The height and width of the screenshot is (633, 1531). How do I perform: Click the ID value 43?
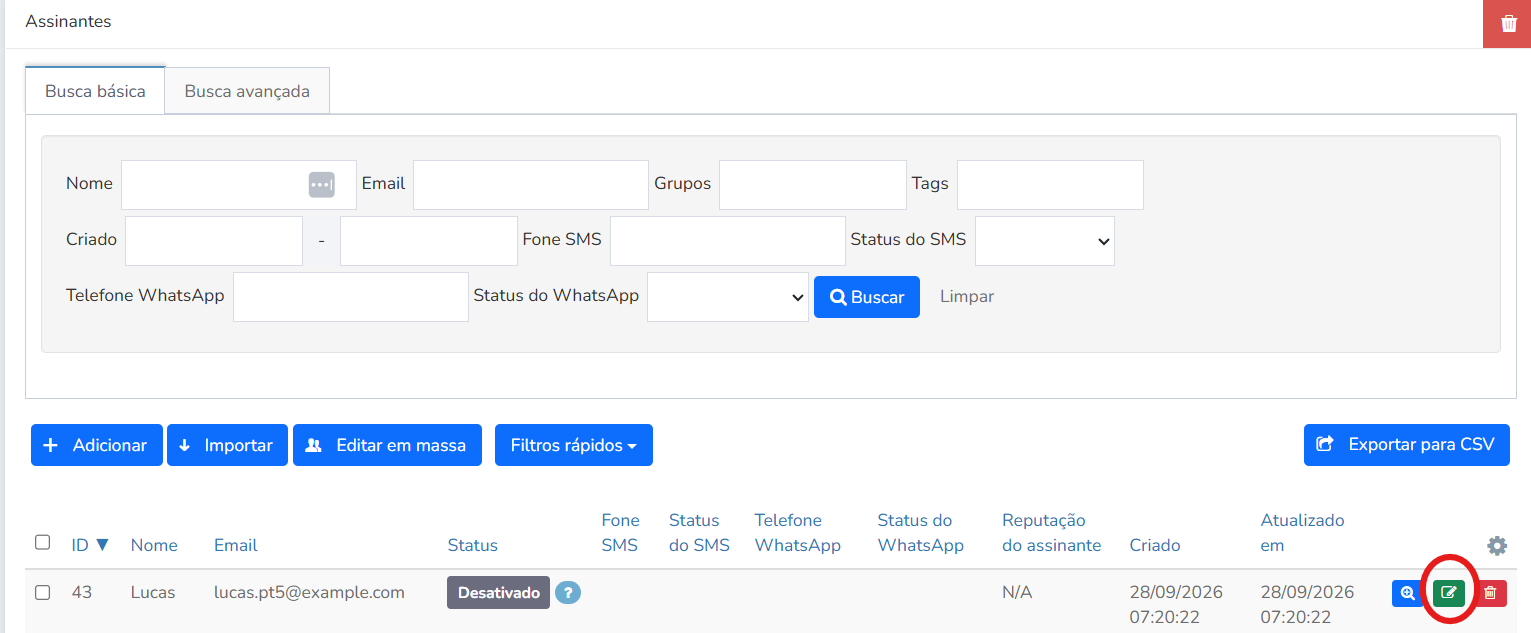tap(82, 592)
